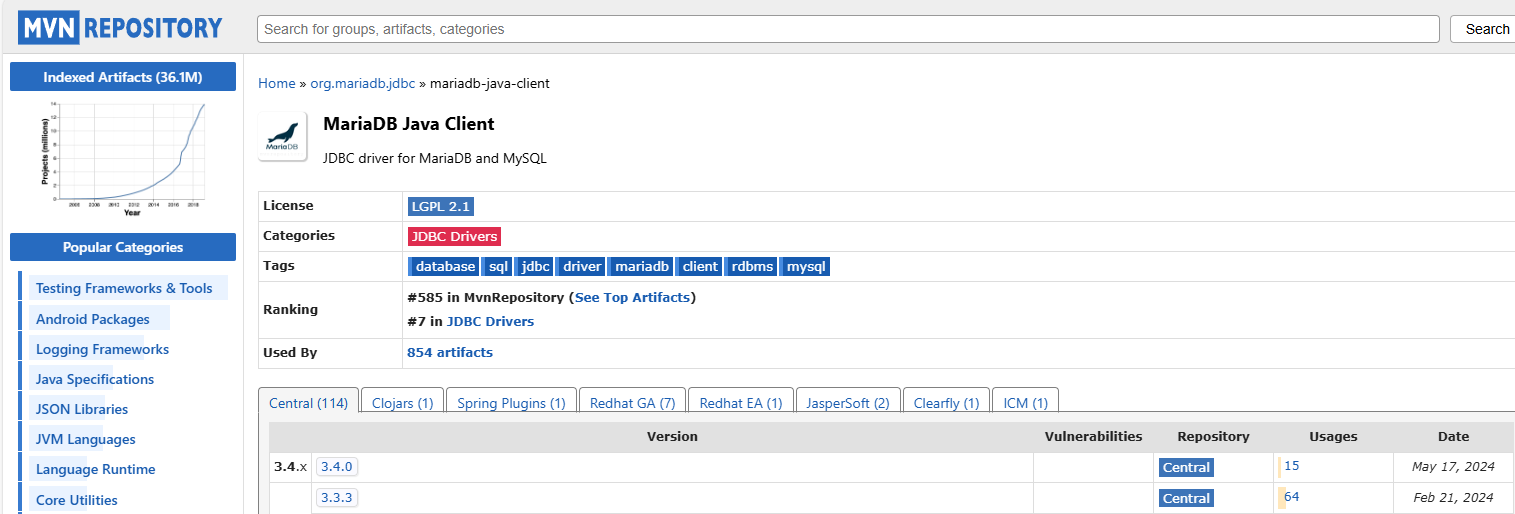Click the Date column header
The width and height of the screenshot is (1515, 514).
1454,436
